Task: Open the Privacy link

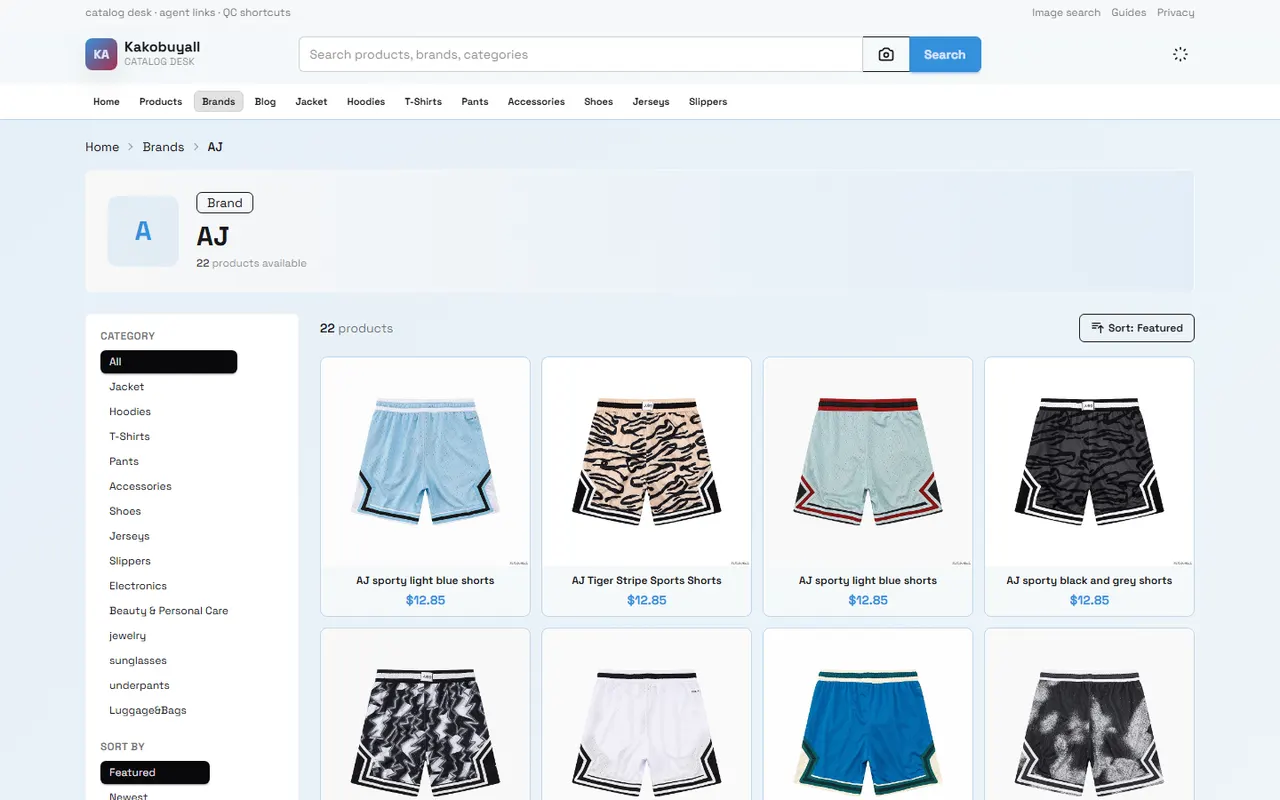Action: [1176, 13]
